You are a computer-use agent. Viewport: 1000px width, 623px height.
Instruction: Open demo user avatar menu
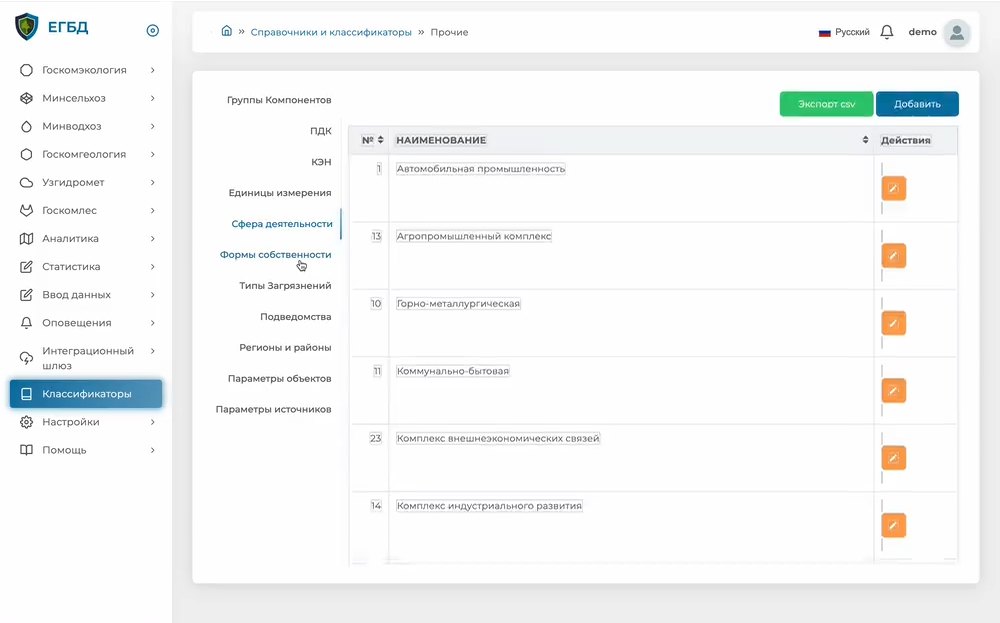pos(957,32)
